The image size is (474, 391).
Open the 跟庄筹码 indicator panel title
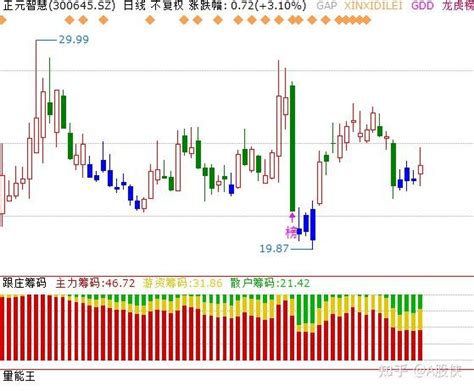tap(24, 283)
